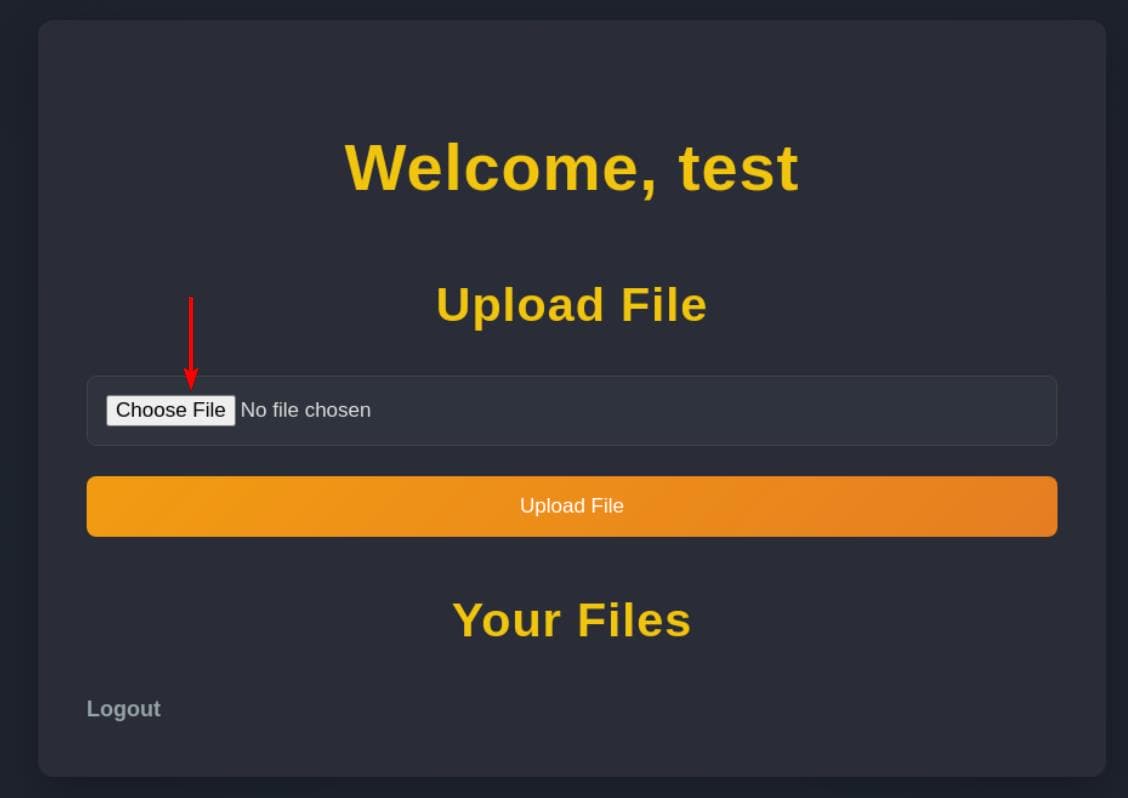Click the word 'Your' in the files heading
This screenshot has width=1128, height=798.
(x=506, y=620)
